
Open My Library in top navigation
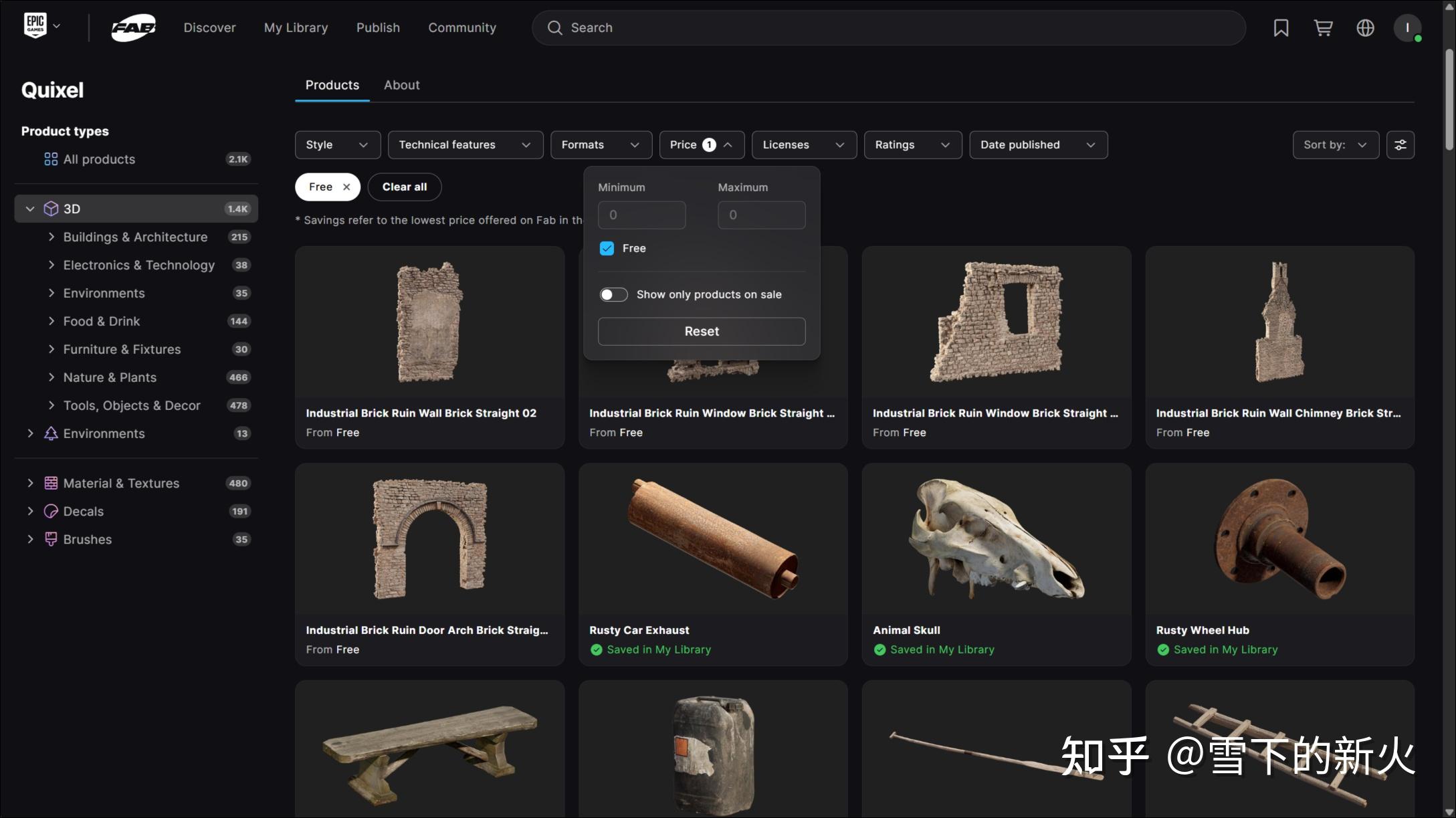[296, 28]
